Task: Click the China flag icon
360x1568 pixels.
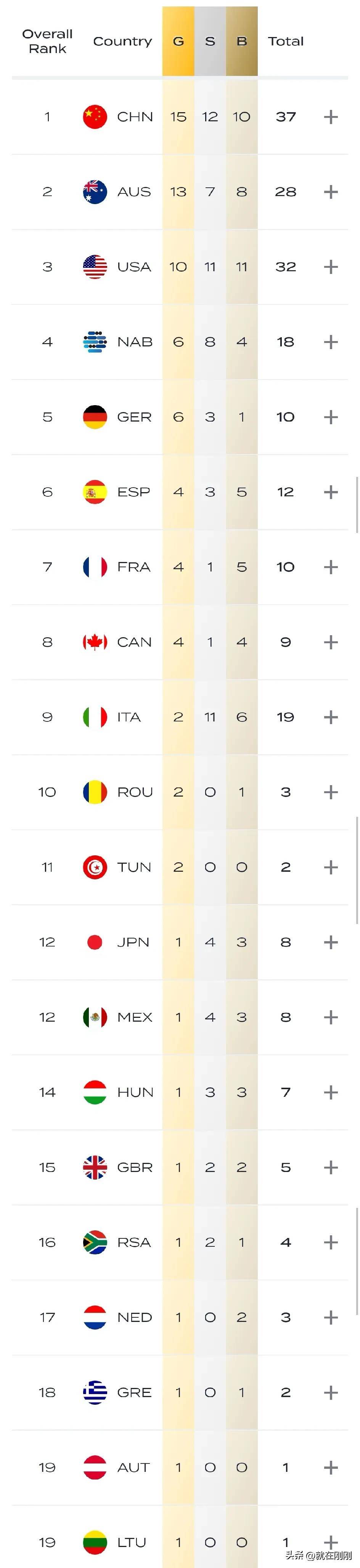Action: 95,117
